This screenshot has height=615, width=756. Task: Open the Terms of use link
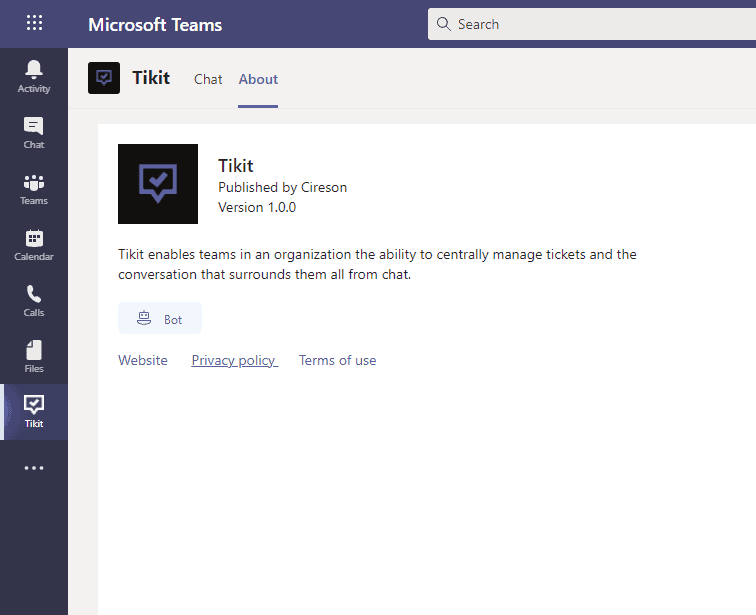338,360
